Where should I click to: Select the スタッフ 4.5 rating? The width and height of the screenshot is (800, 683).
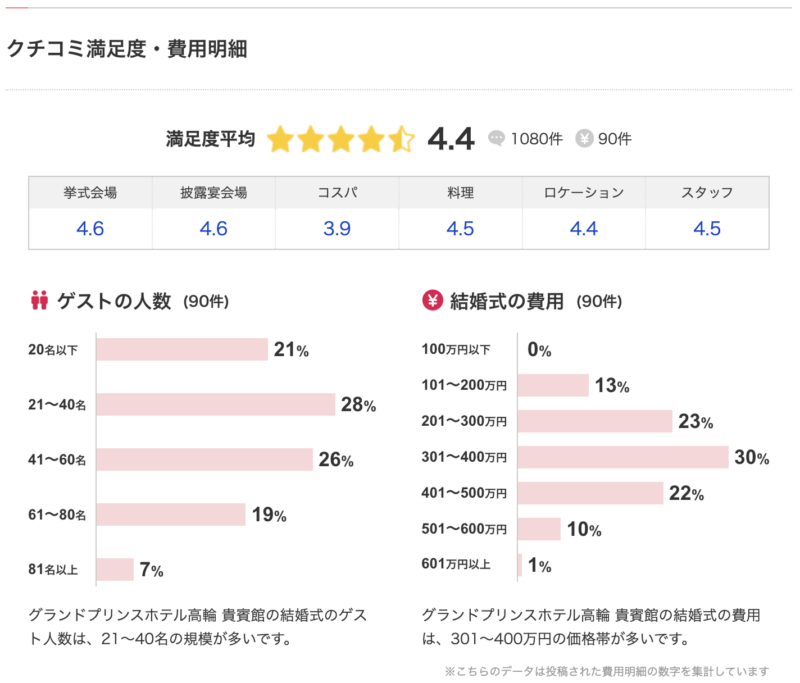click(x=707, y=228)
